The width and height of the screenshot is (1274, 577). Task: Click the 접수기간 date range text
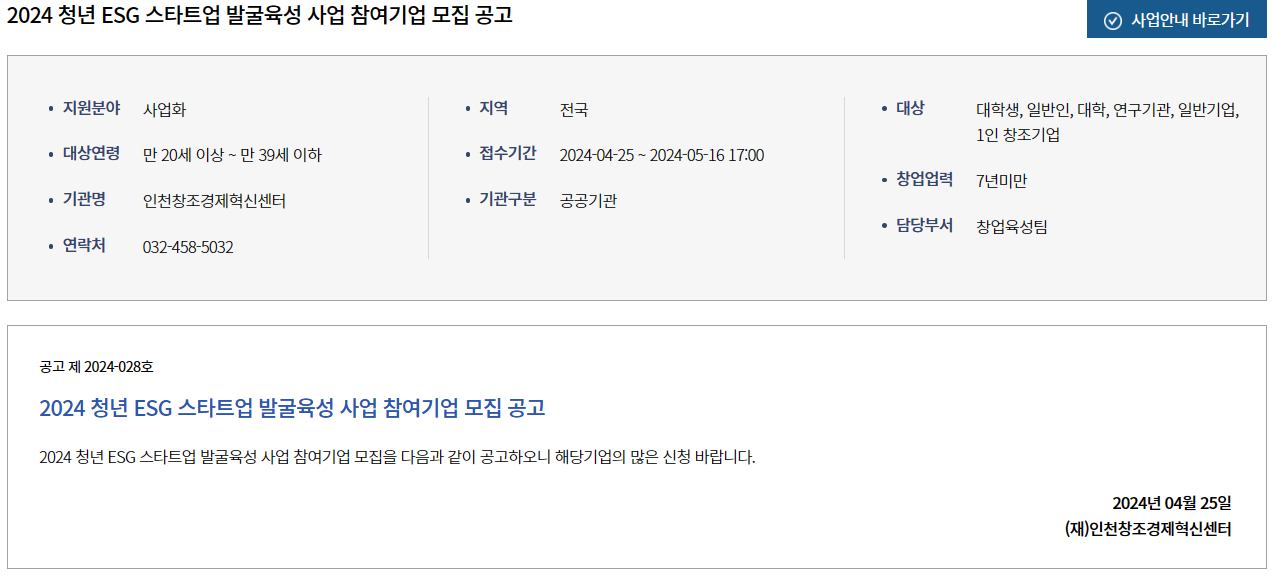(x=661, y=155)
